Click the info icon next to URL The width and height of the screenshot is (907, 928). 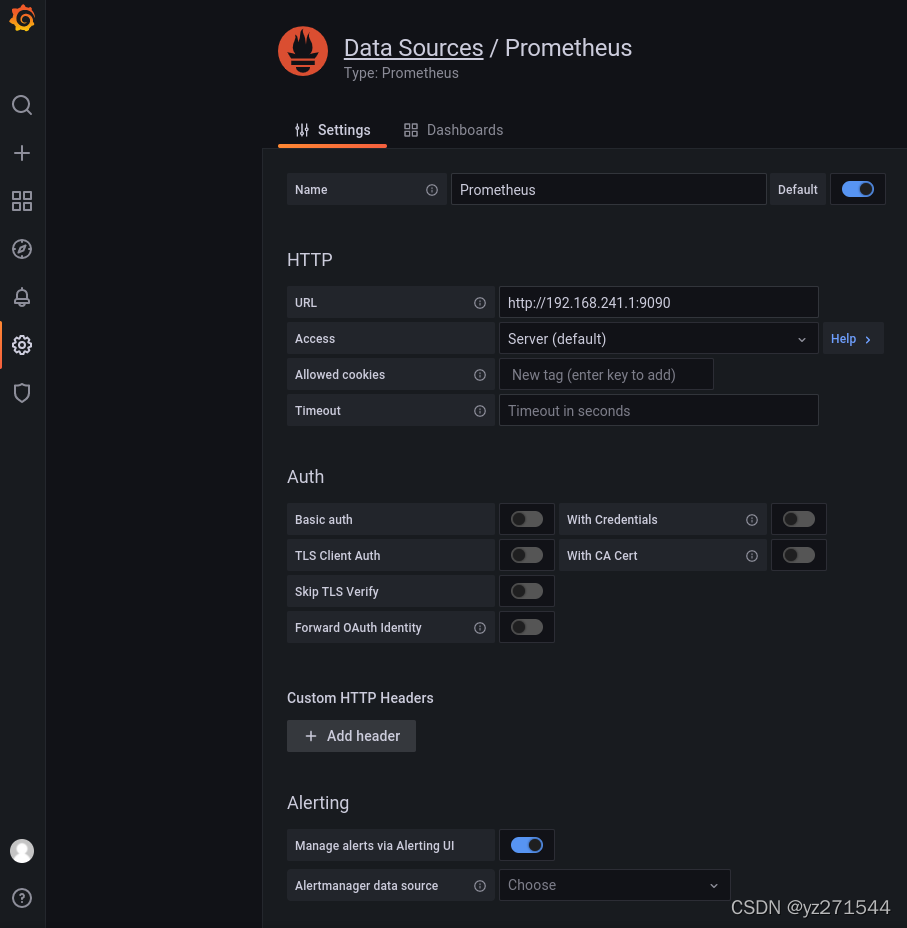tap(480, 303)
